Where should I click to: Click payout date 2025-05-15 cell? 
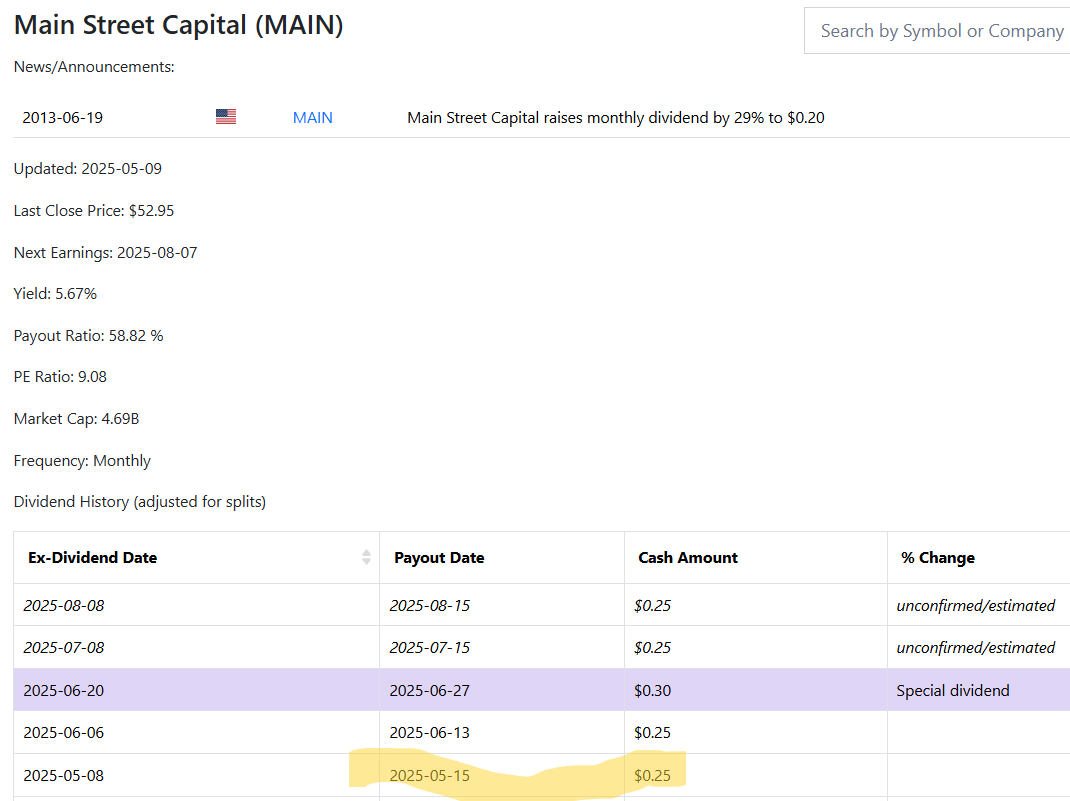(502, 775)
